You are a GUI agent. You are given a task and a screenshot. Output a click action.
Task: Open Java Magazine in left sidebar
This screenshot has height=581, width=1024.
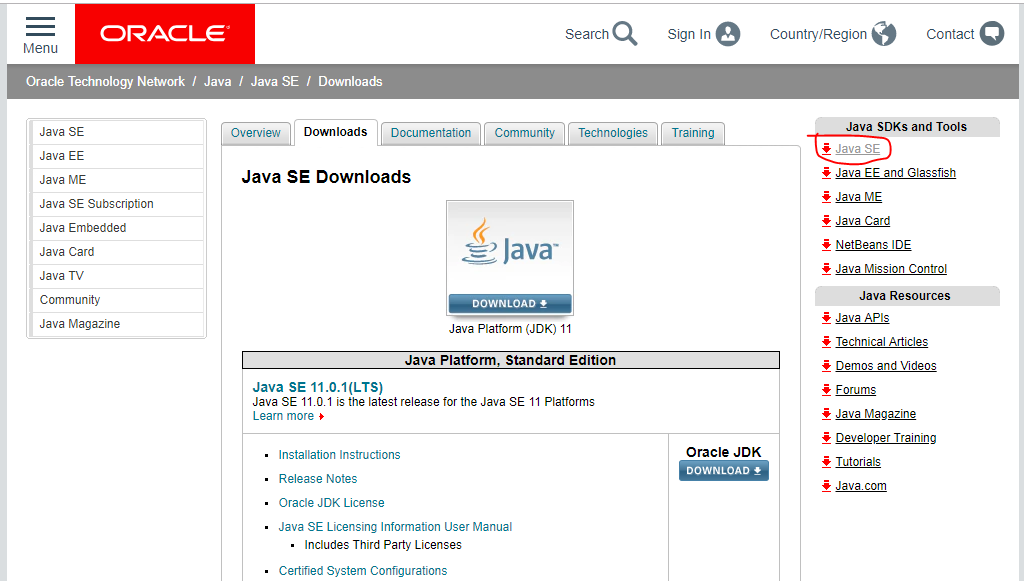(118, 324)
